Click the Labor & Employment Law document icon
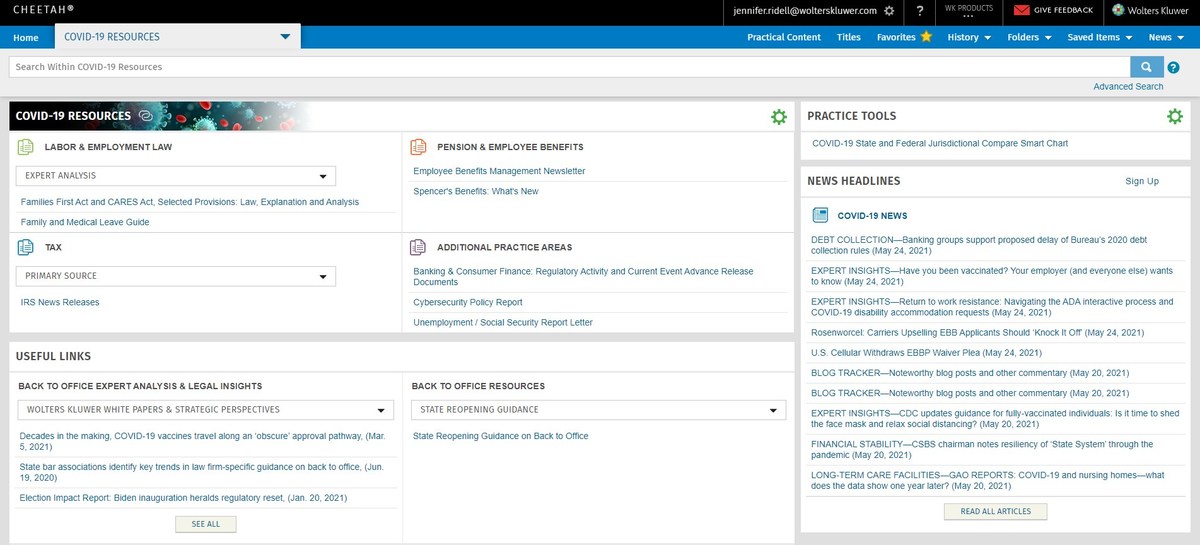Screen dimensions: 1200x545 (x=26, y=147)
